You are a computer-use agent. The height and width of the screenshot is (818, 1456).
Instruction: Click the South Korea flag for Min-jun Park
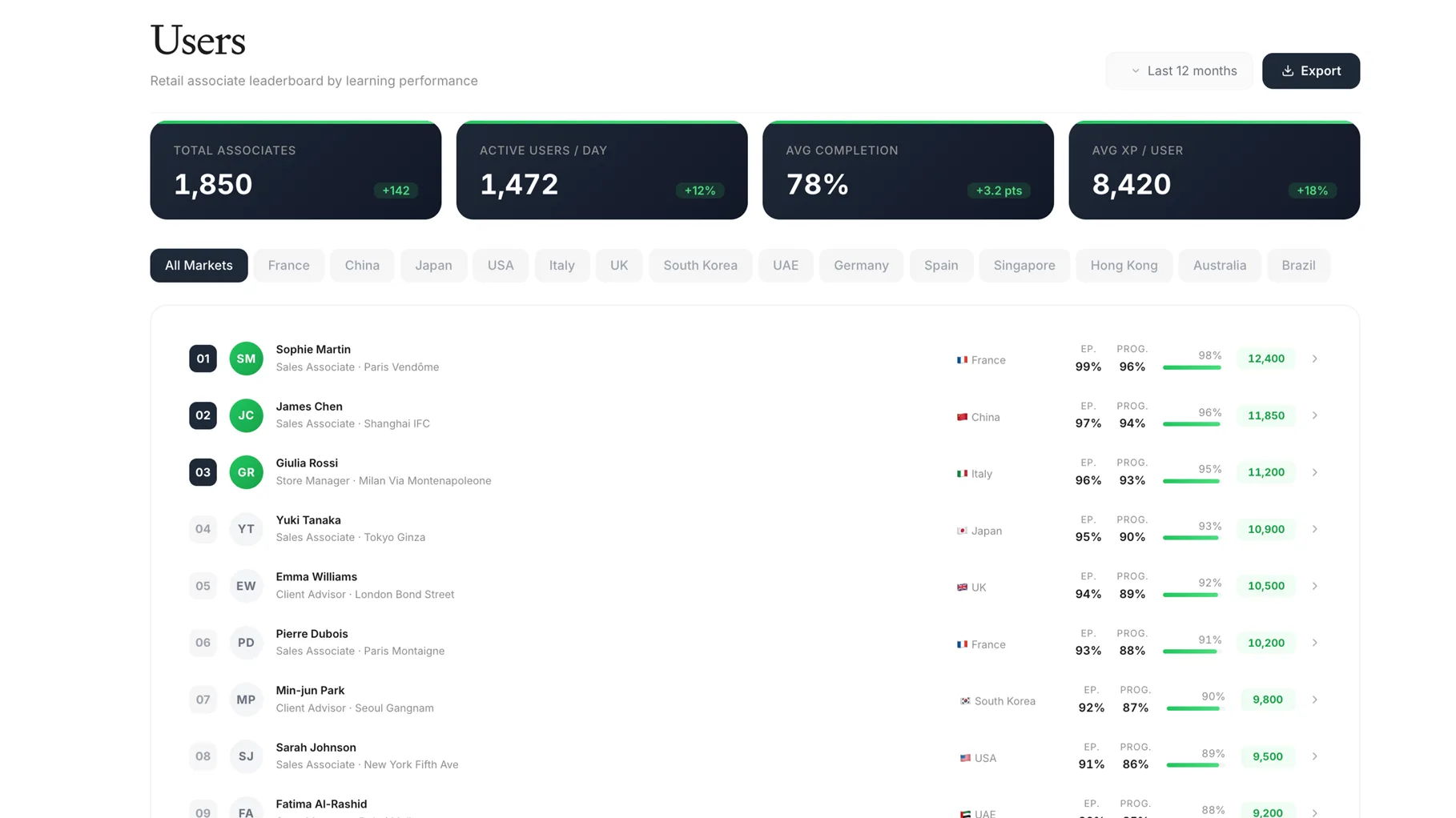(x=965, y=701)
